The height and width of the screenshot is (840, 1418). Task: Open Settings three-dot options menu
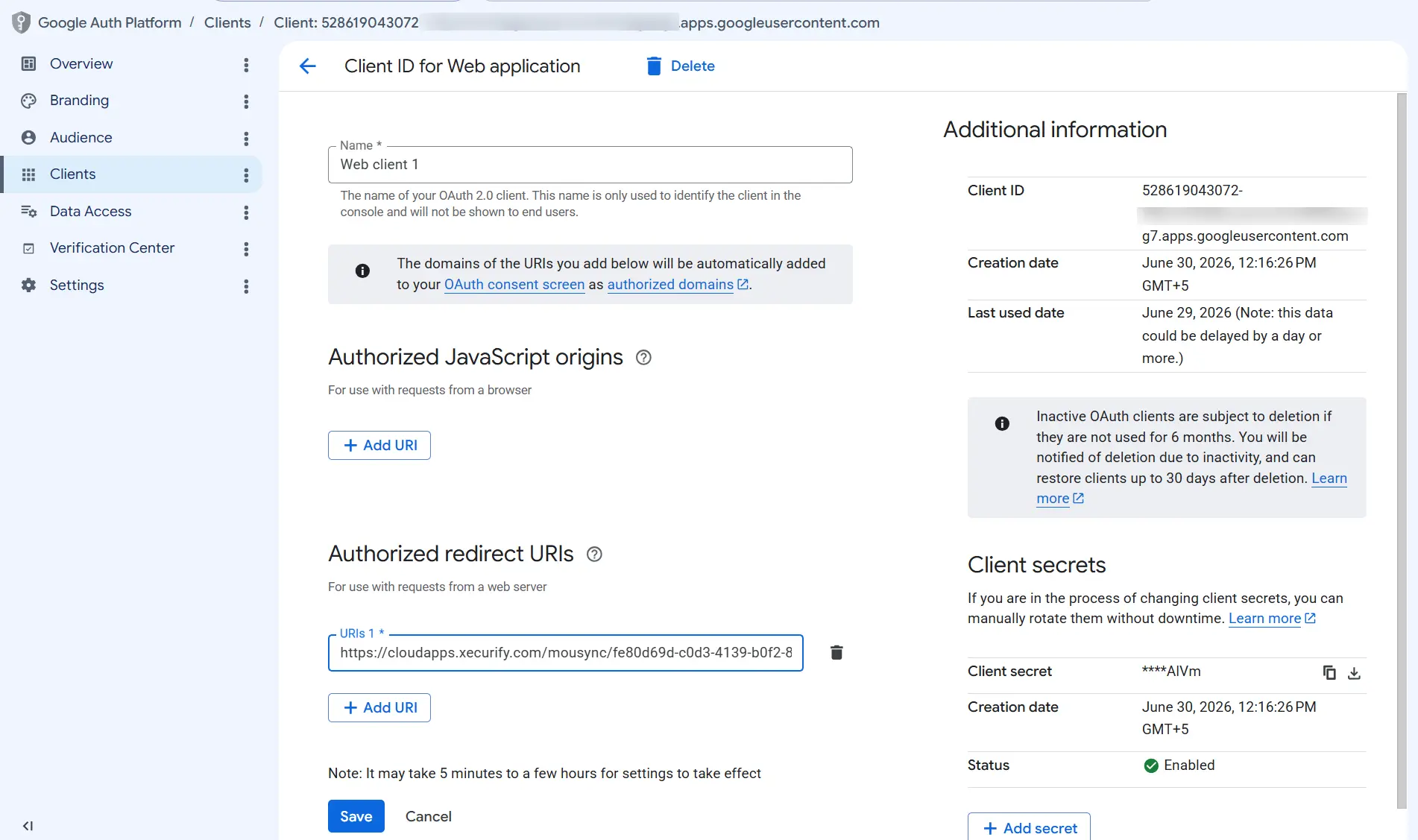tap(246, 286)
